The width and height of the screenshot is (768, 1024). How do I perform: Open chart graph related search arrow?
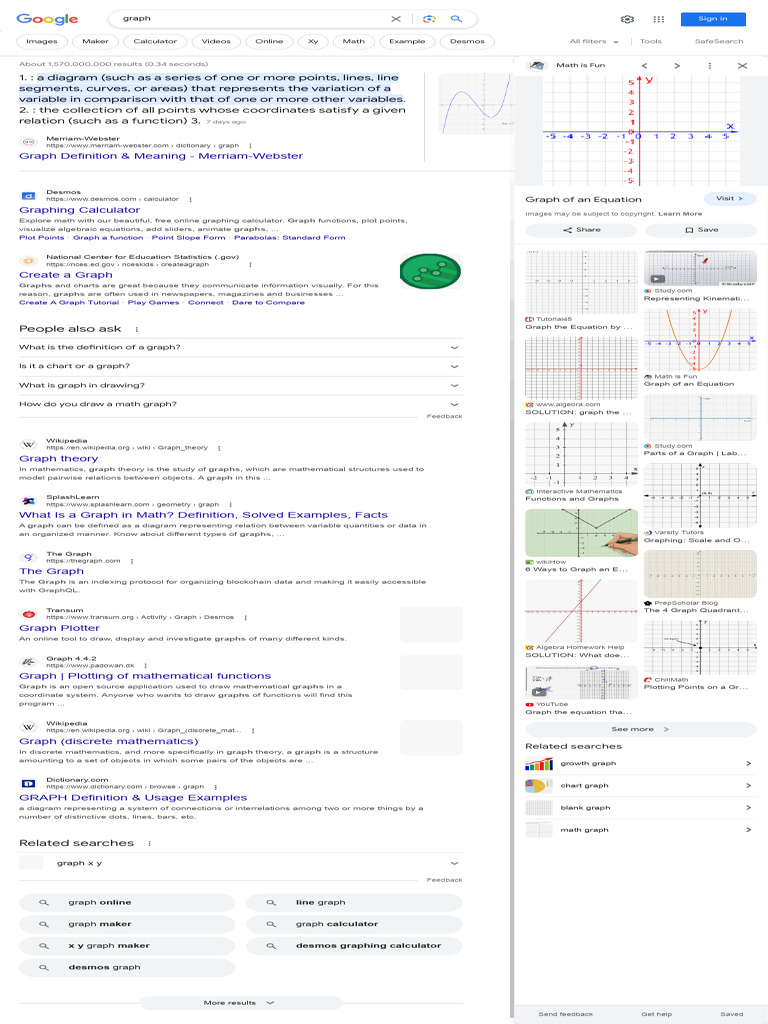tap(748, 786)
